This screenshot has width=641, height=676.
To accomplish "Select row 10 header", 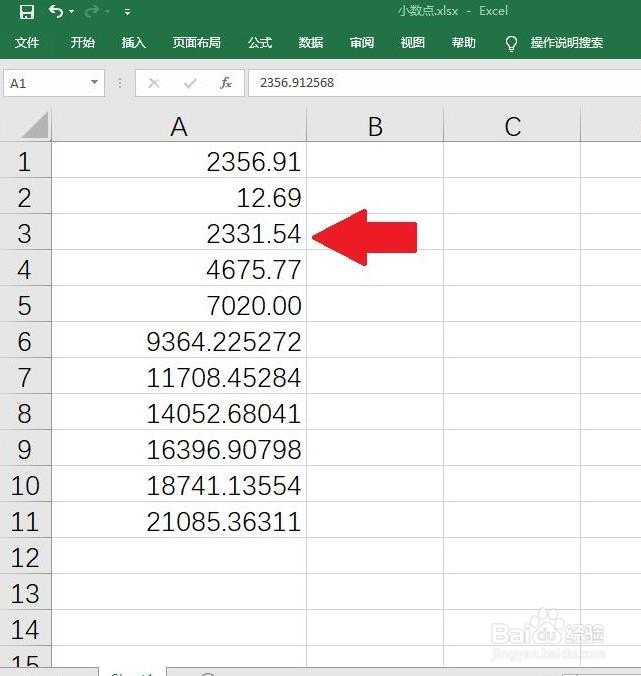I will pos(25,485).
